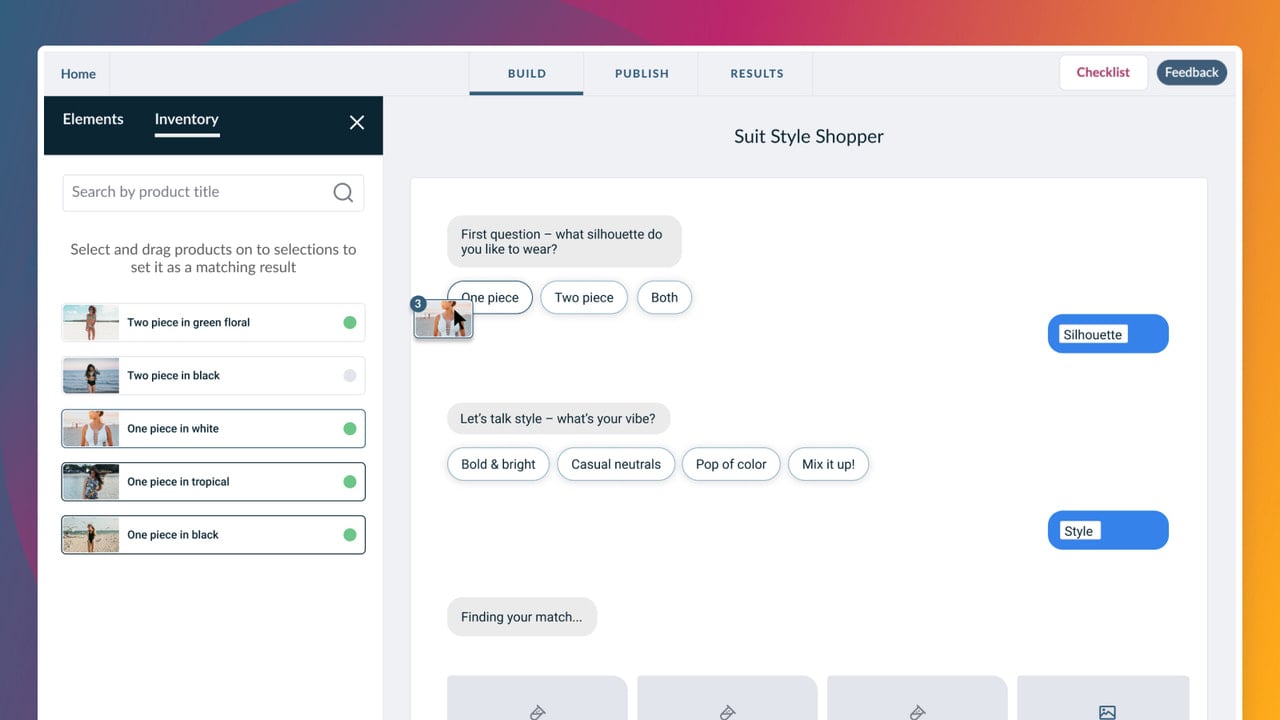Click thumbnail of One piece in white
1280x720 pixels.
click(x=91, y=429)
